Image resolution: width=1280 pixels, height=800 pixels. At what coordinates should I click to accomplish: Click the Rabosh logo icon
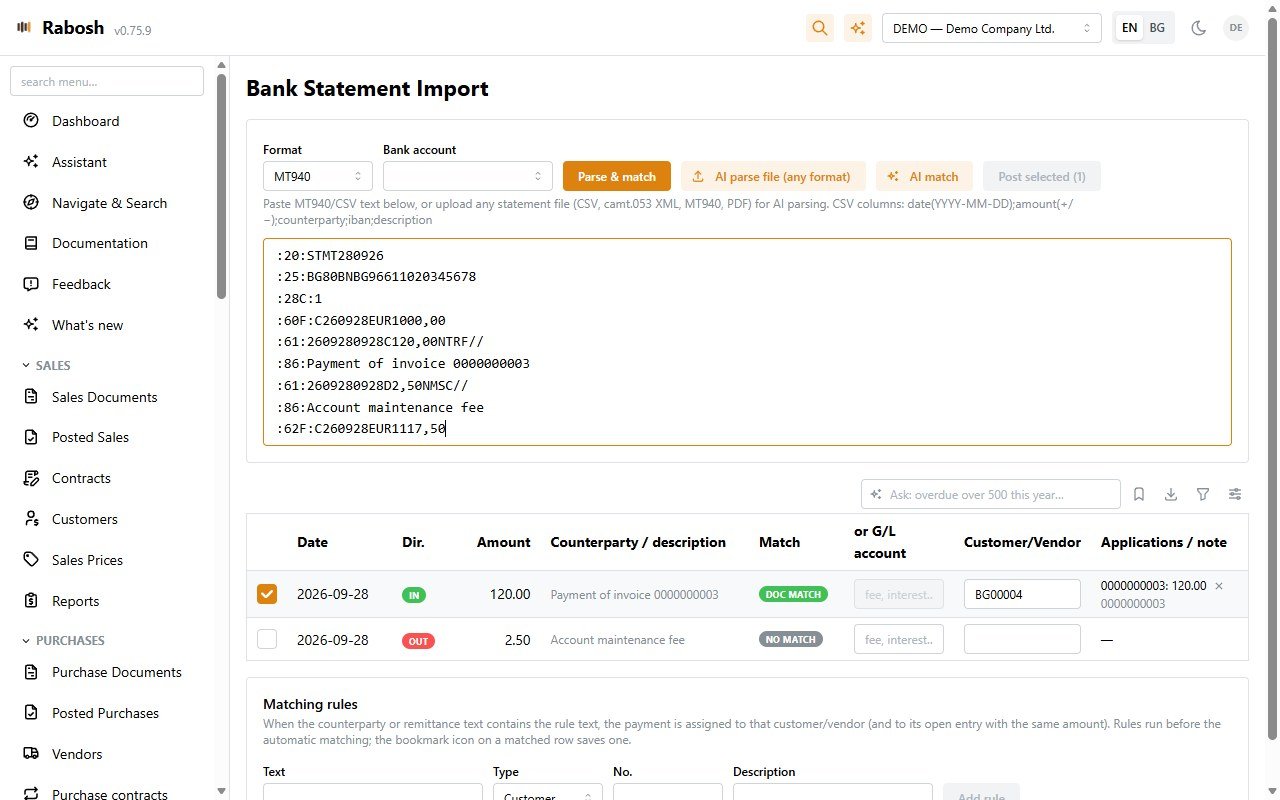click(x=24, y=27)
